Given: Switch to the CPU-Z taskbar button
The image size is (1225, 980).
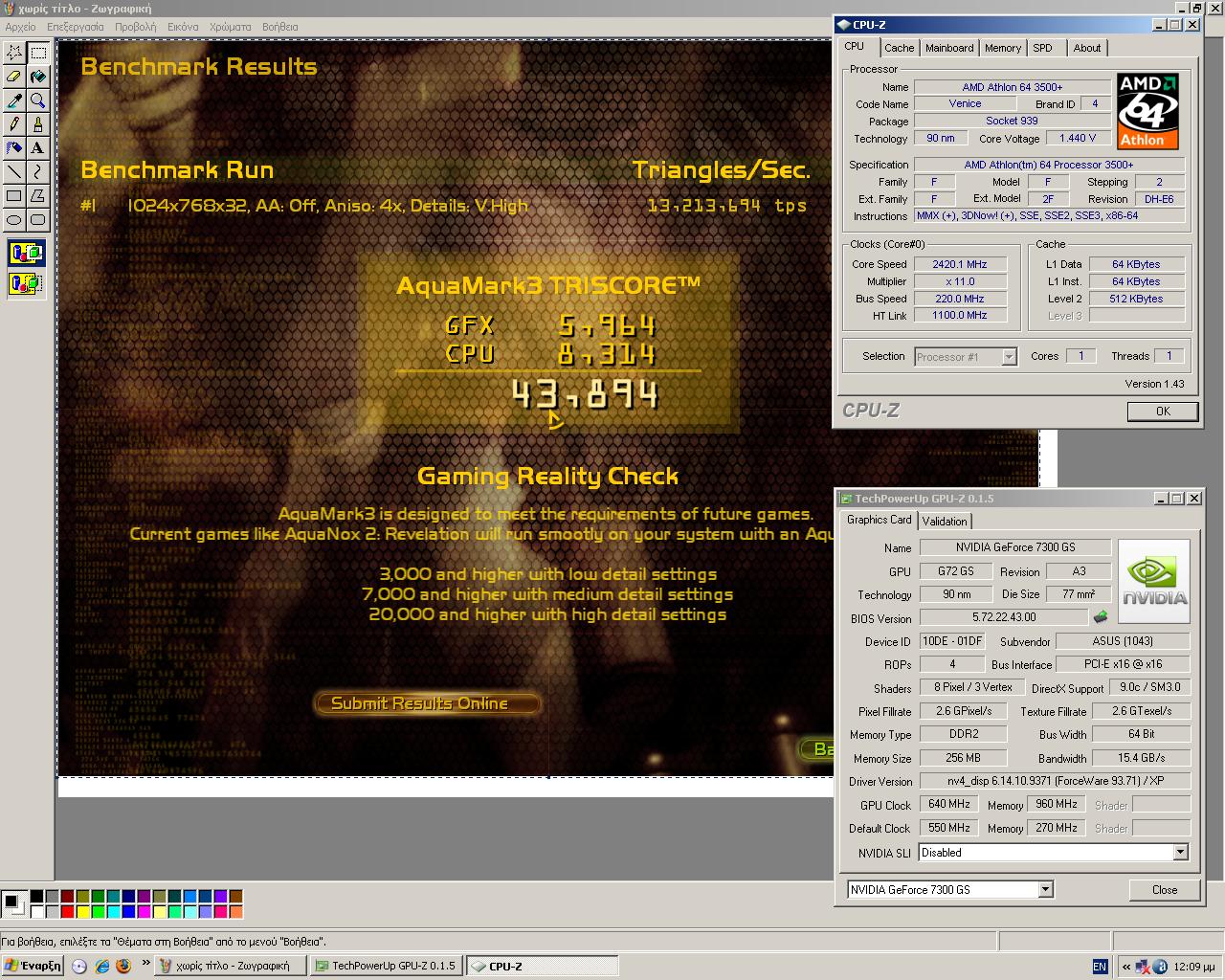Looking at the screenshot, I should [542, 967].
